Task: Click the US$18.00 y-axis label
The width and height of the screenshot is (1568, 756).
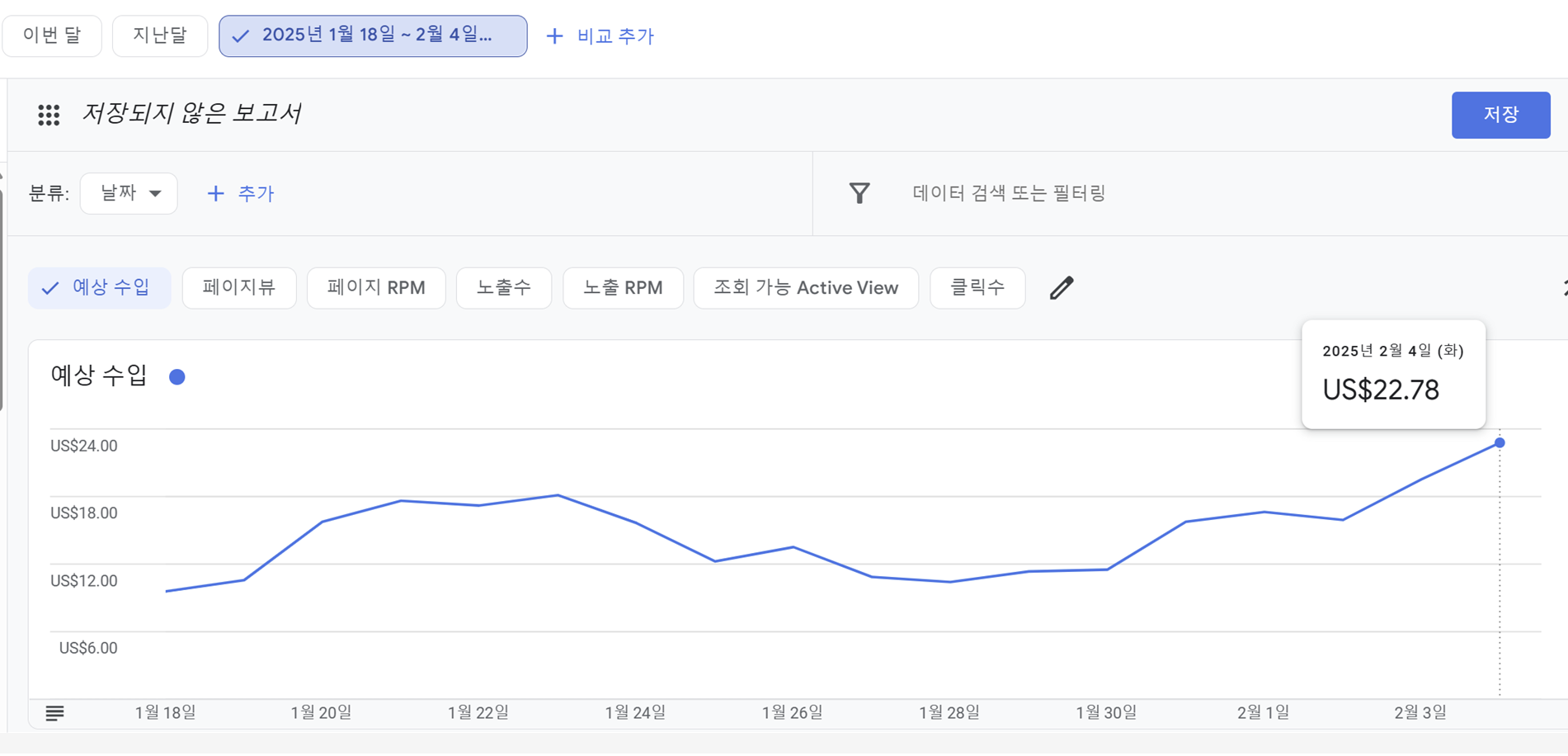Action: [84, 513]
